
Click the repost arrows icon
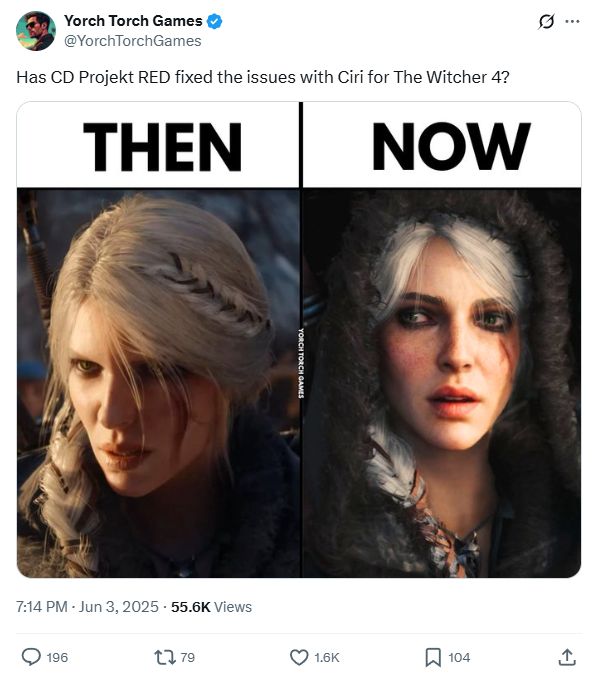point(165,657)
